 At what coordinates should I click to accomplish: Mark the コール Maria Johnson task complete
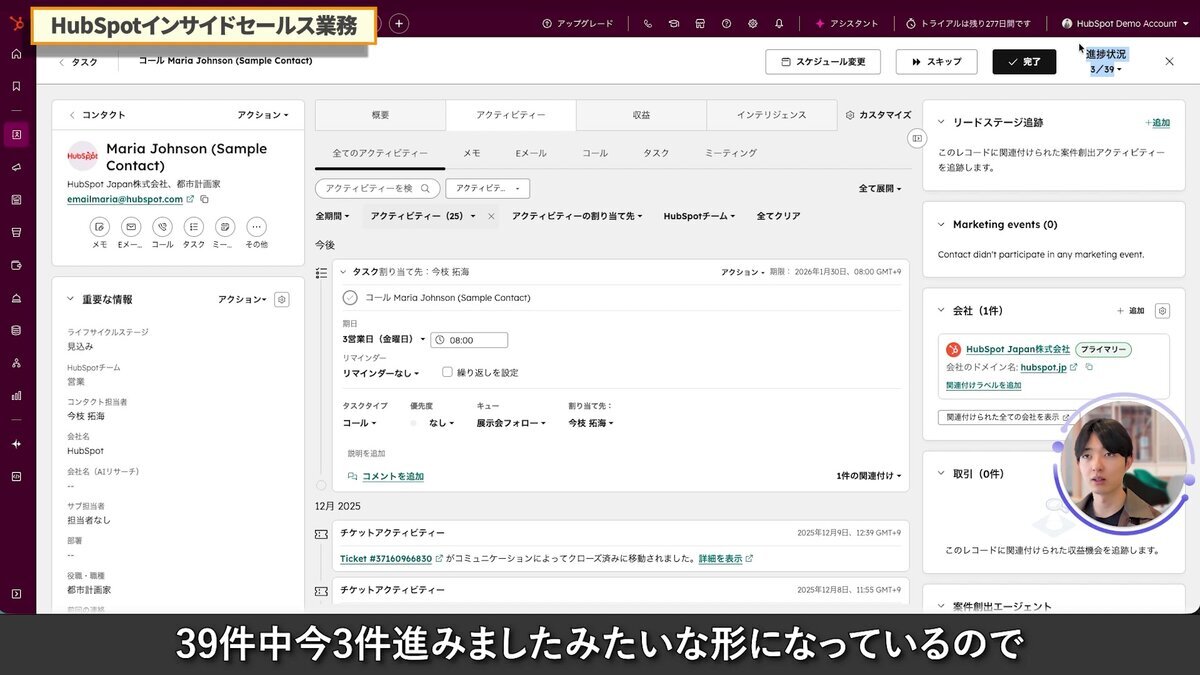click(351, 296)
